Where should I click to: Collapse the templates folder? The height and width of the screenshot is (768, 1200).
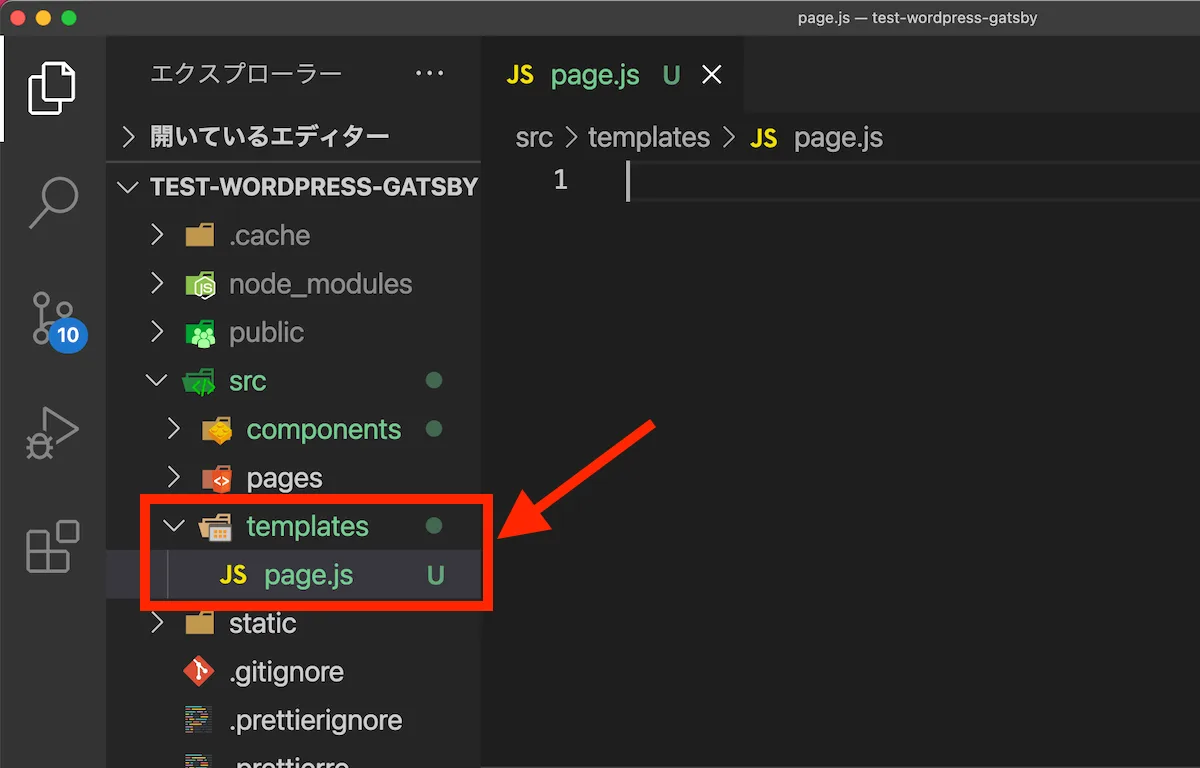tap(173, 526)
